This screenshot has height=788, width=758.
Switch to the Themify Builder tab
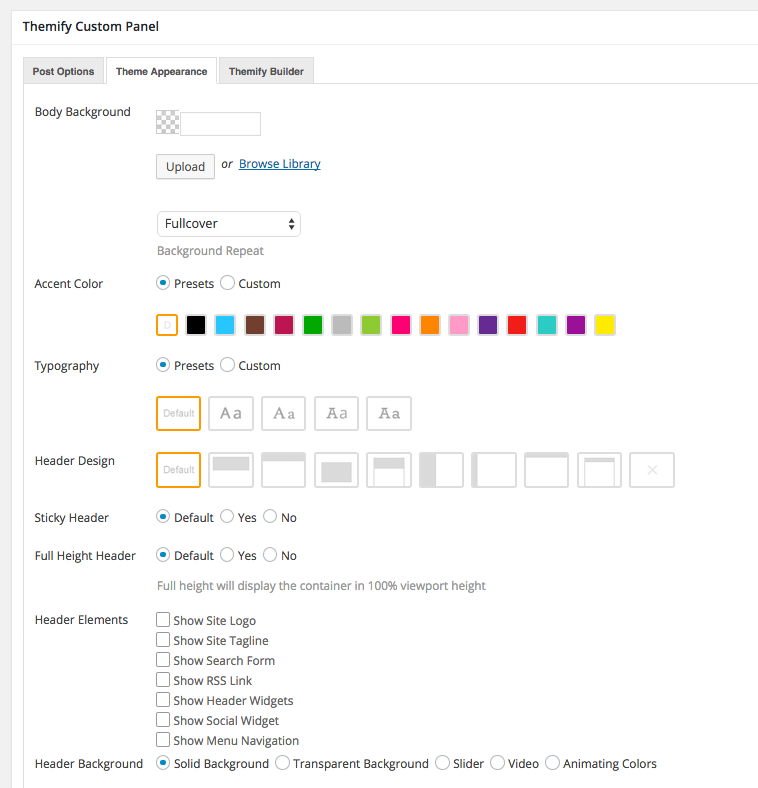tap(266, 71)
